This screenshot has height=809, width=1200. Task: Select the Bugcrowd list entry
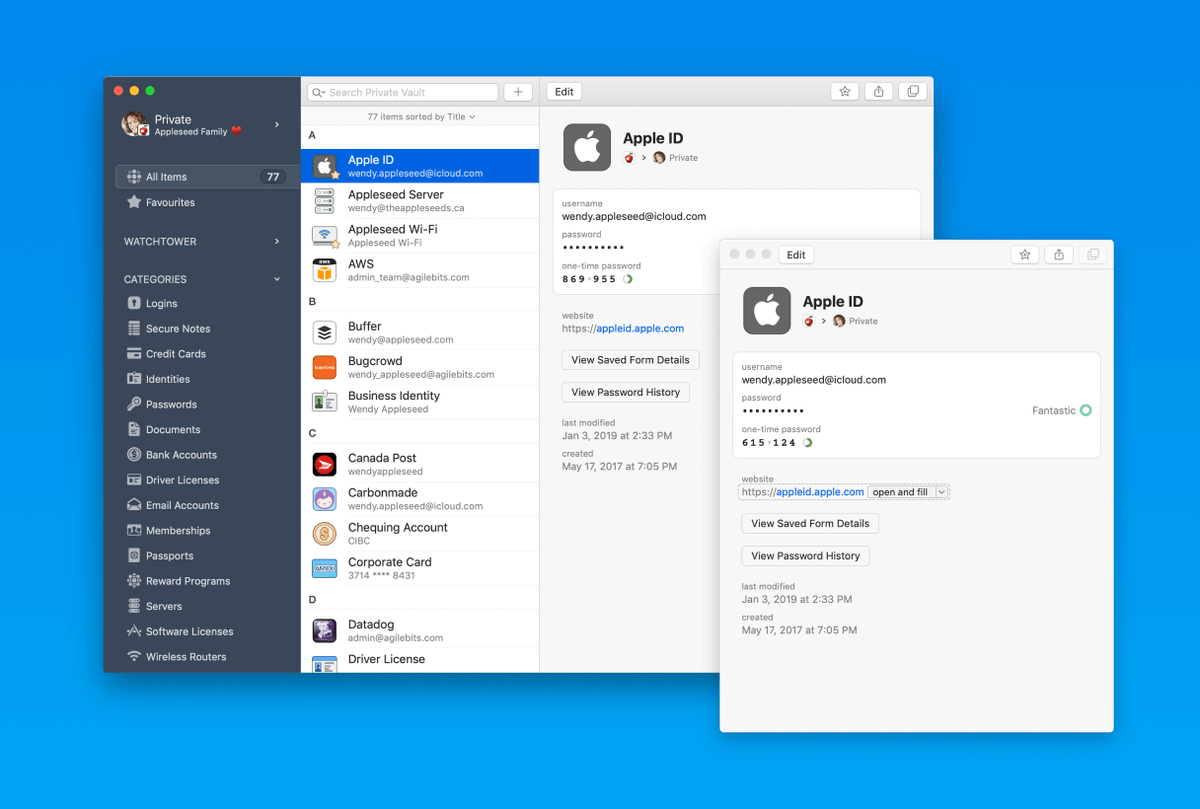pos(420,367)
